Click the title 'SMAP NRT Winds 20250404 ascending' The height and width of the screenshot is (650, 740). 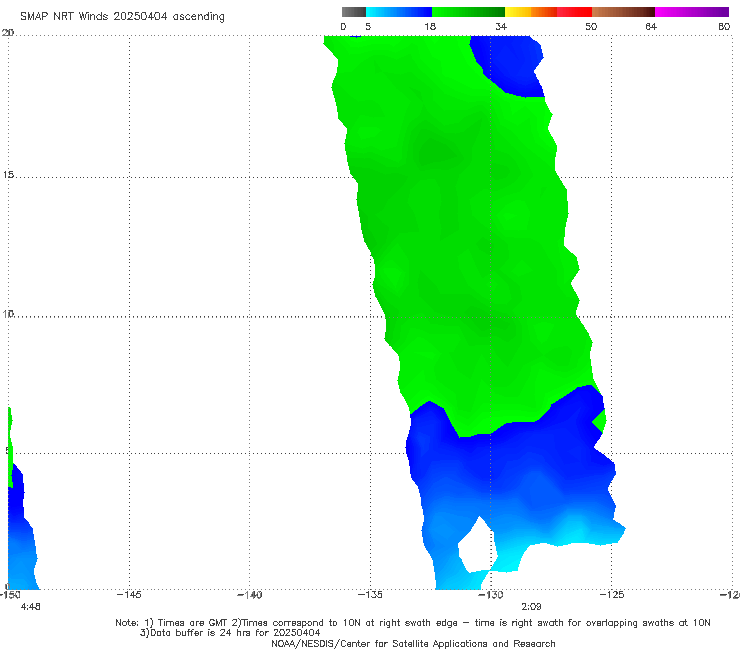tap(122, 17)
